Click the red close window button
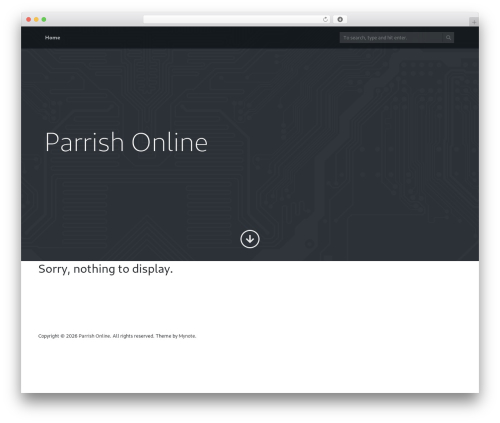The image size is (500, 423). coord(29,19)
